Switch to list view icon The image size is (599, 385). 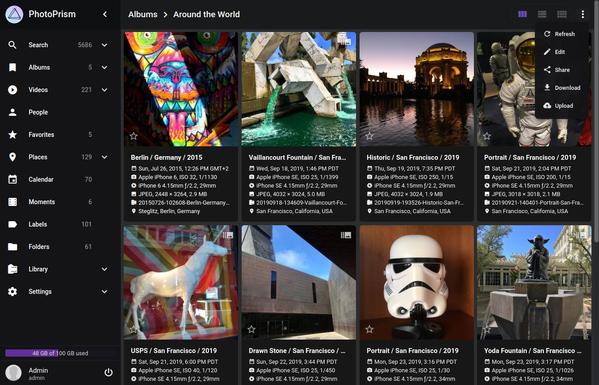click(542, 15)
